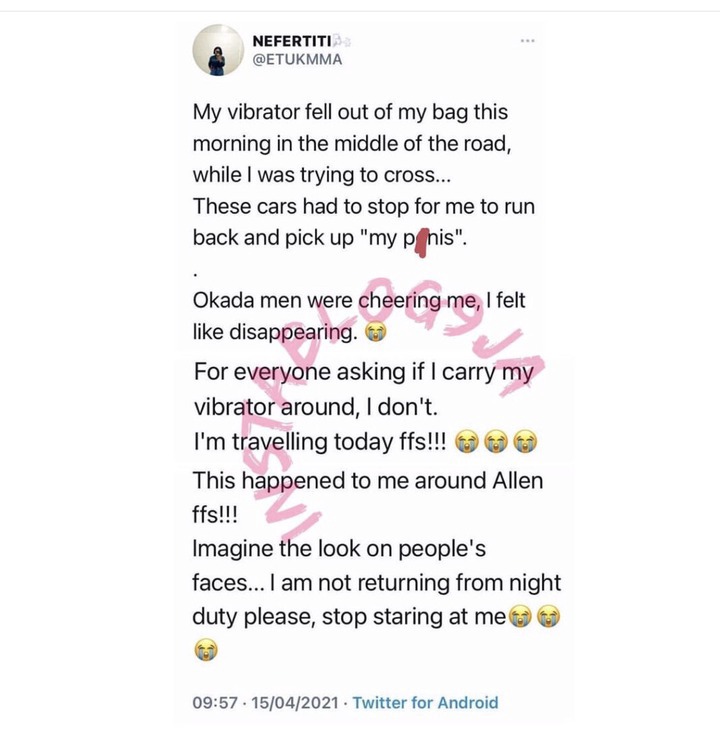The width and height of the screenshot is (720, 744).
Task: Open NEFERTITI's profile avatar picture
Action: (x=218, y=50)
